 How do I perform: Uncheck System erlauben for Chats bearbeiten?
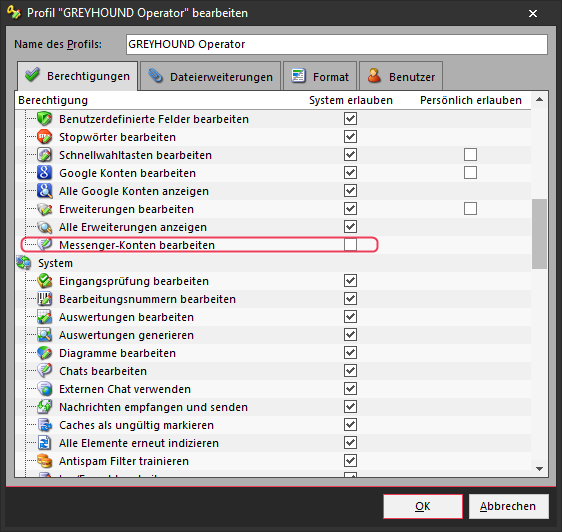coord(350,371)
